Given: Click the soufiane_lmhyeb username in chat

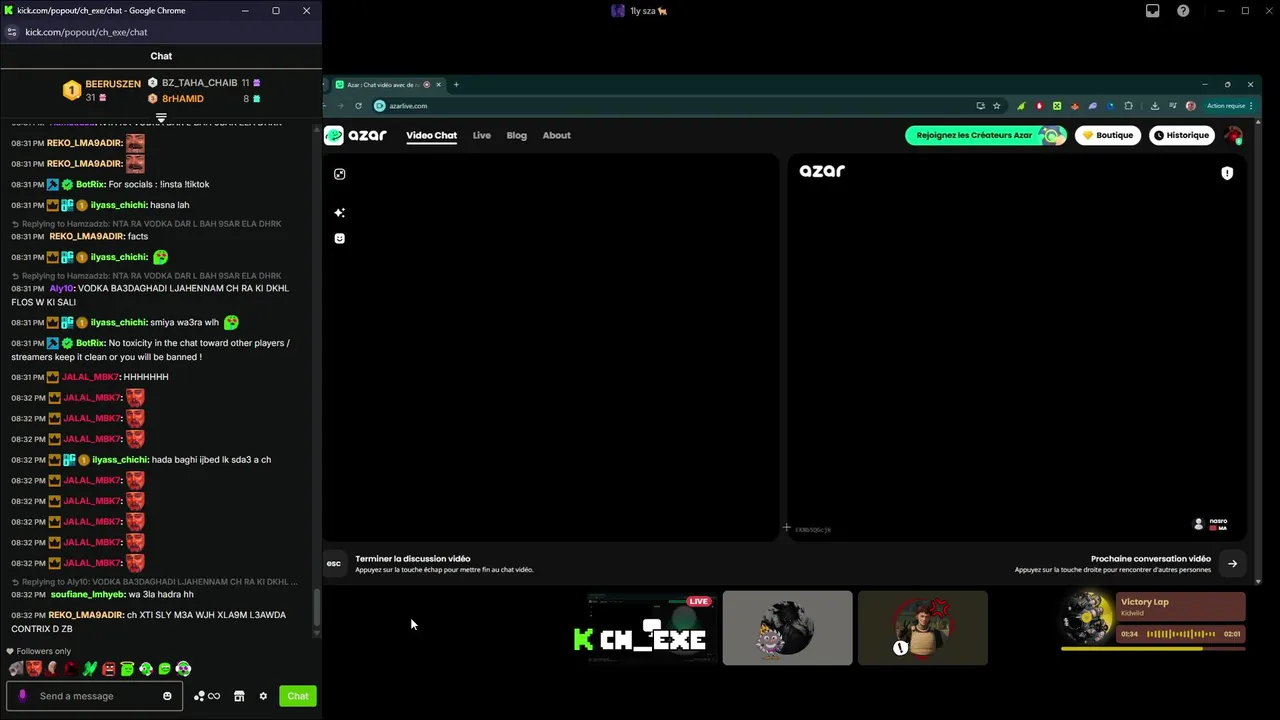Looking at the screenshot, I should coord(87,595).
